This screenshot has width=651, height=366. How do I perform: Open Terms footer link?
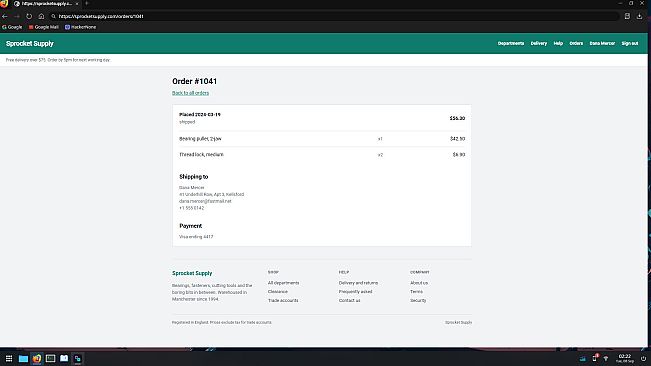(x=416, y=292)
